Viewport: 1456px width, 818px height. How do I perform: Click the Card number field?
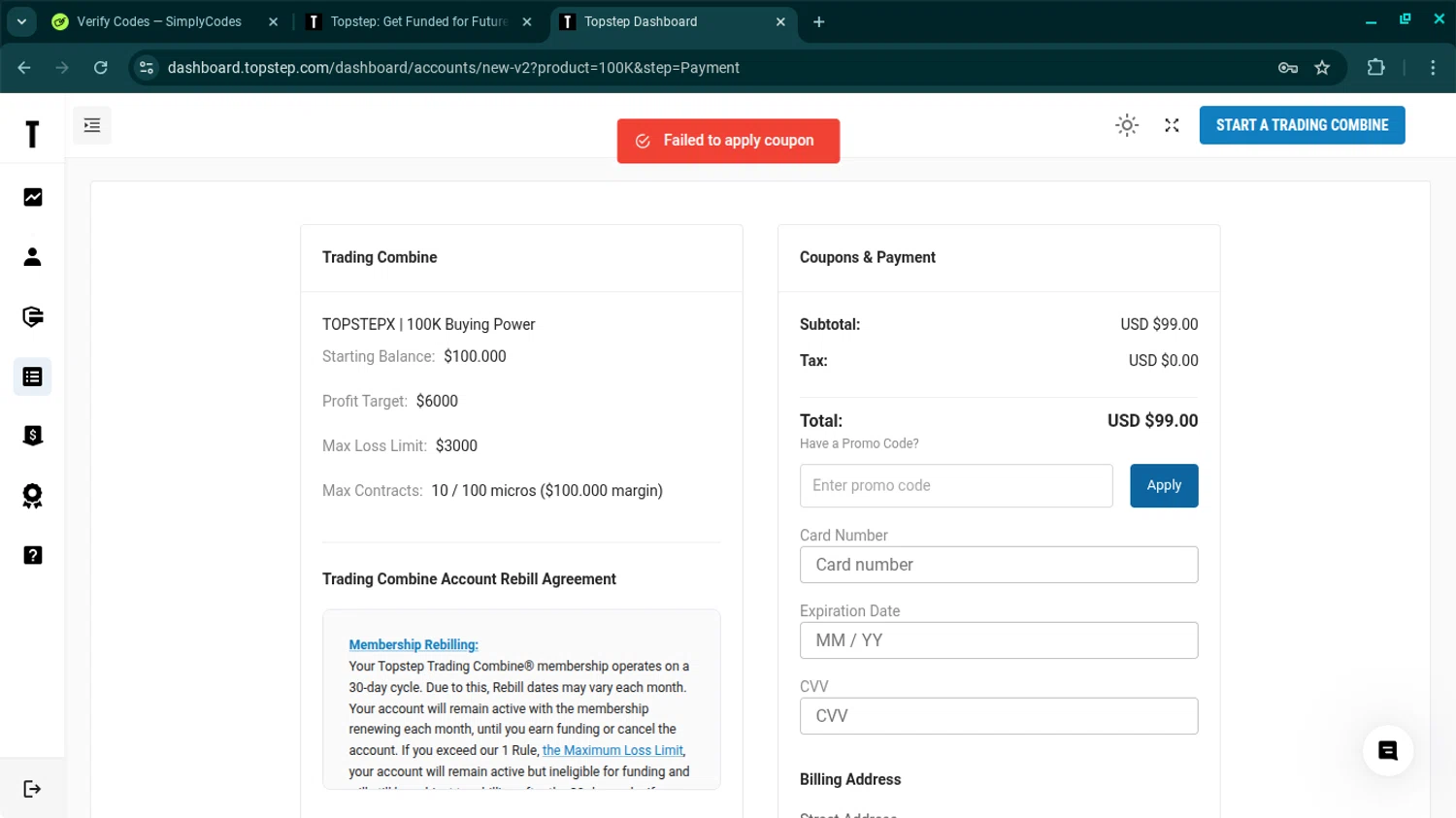pyautogui.click(x=998, y=565)
